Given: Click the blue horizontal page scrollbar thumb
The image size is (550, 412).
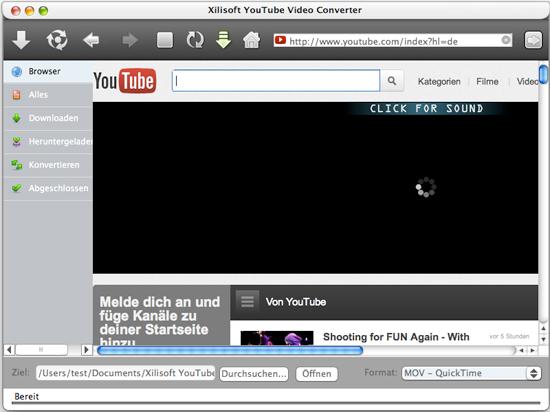Looking at the screenshot, I should (230, 350).
